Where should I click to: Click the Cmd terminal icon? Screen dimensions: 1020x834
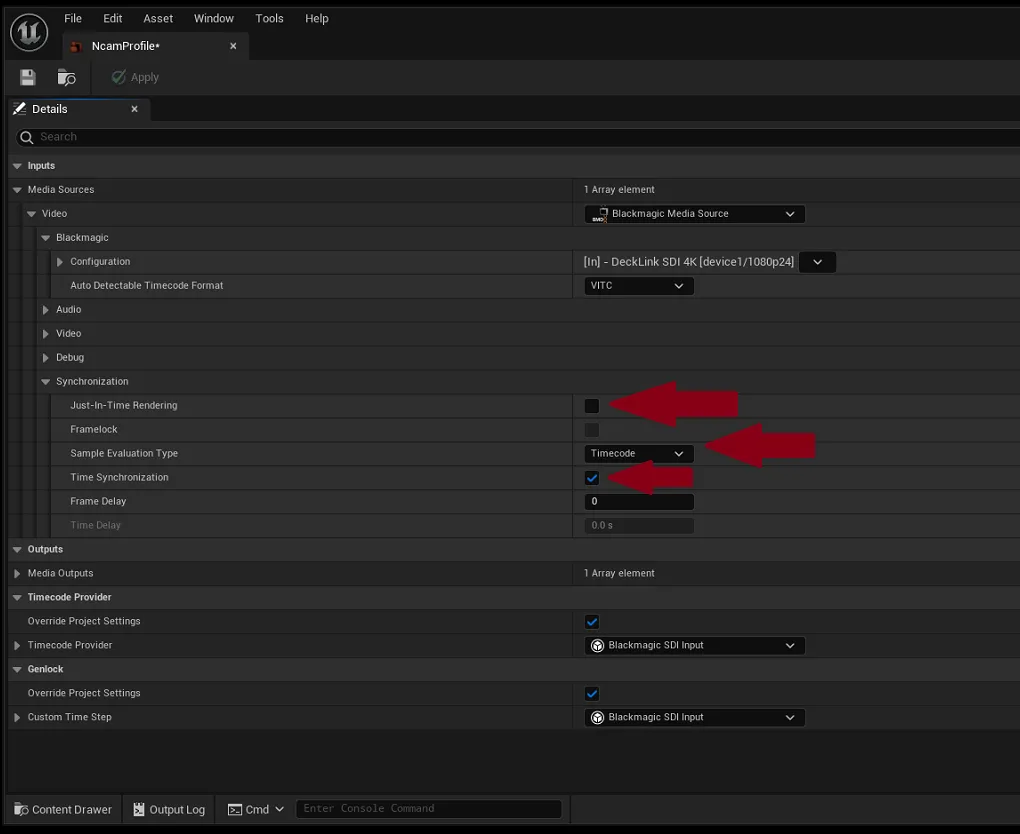pos(235,810)
